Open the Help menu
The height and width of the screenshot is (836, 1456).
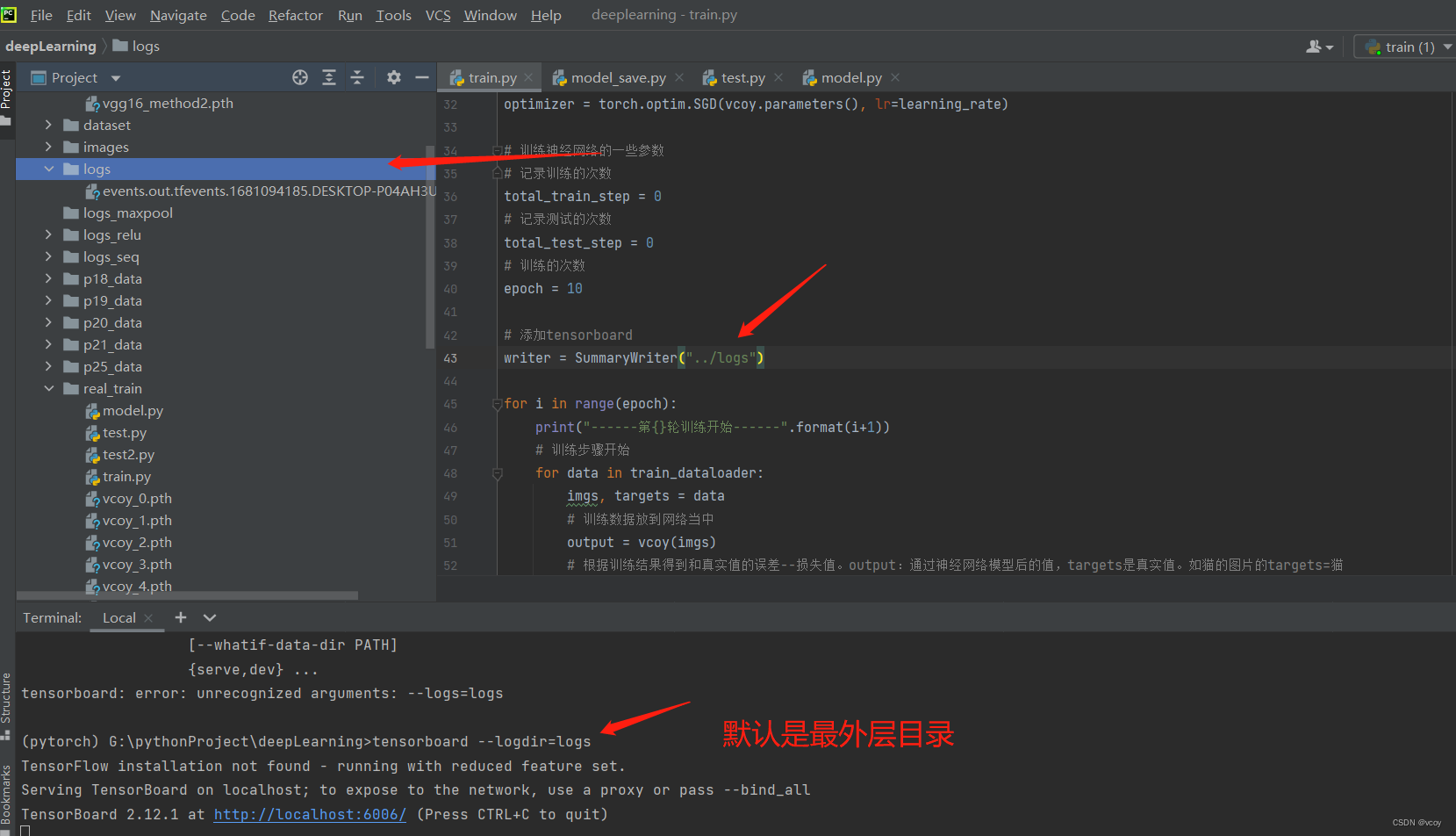(x=546, y=15)
